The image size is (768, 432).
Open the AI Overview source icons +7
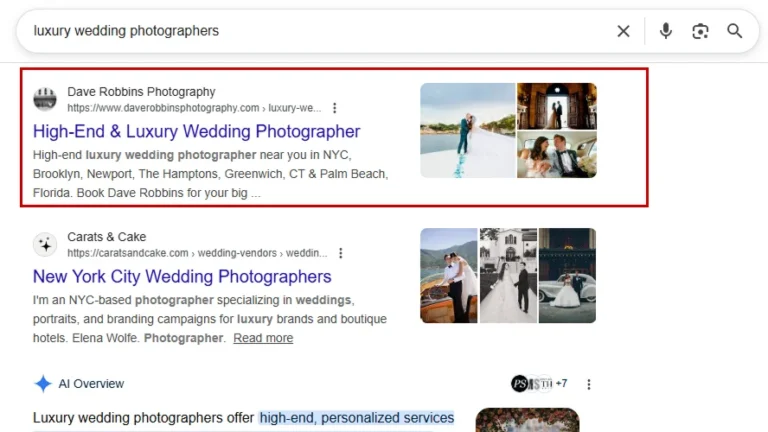(539, 384)
